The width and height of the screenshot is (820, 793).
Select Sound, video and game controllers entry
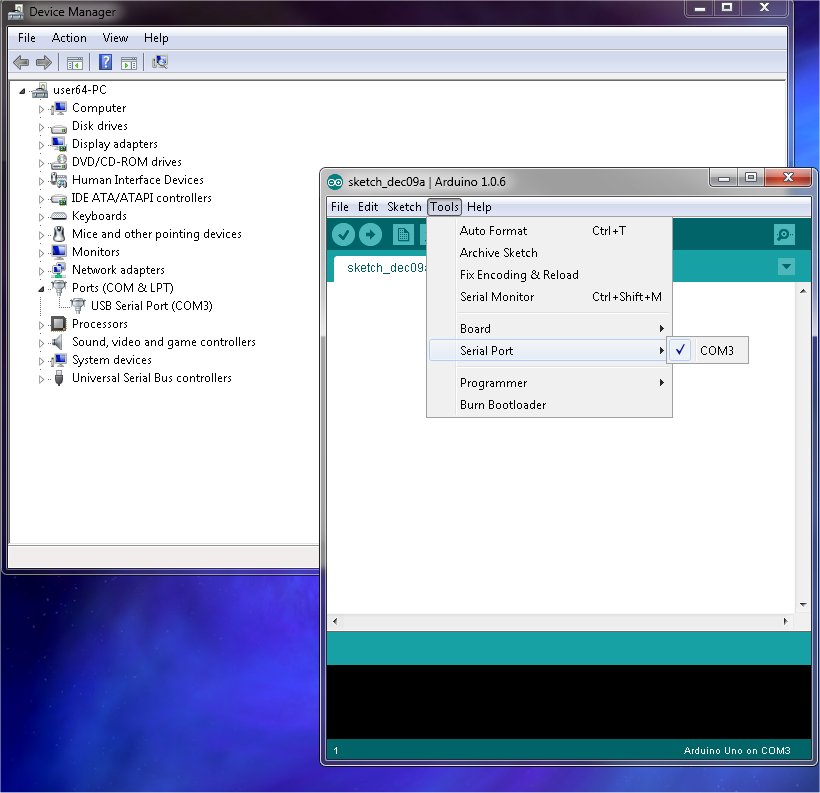click(x=164, y=342)
